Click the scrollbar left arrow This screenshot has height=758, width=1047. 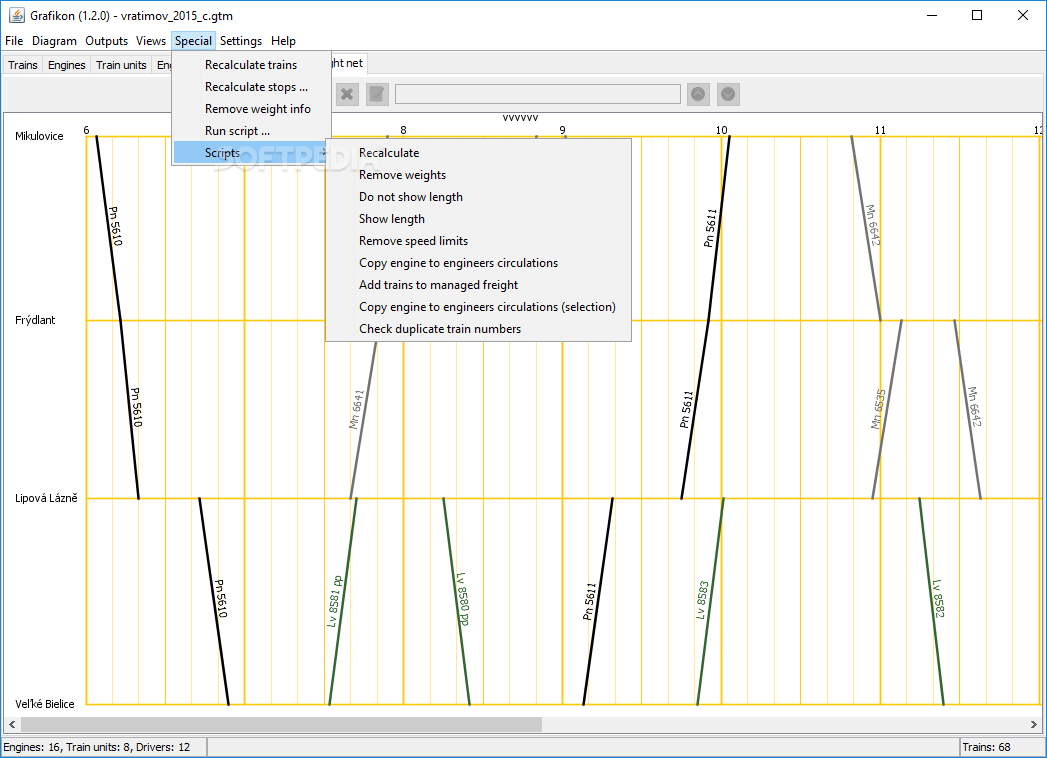click(x=11, y=724)
